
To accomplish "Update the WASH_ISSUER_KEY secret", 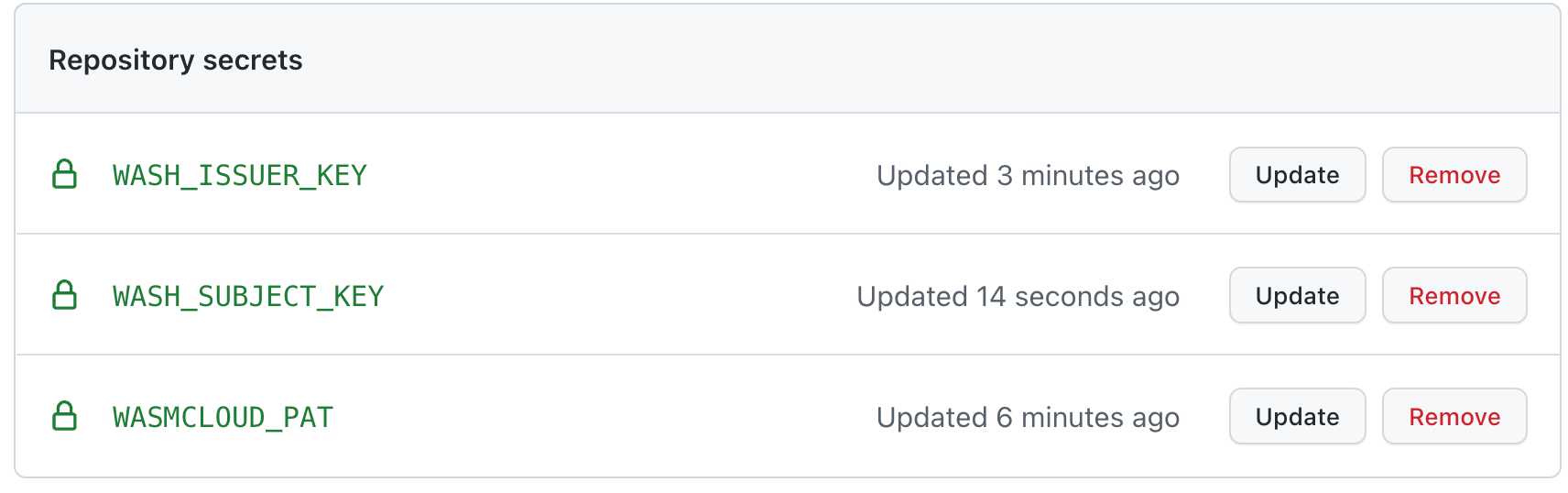I will click(x=1297, y=175).
